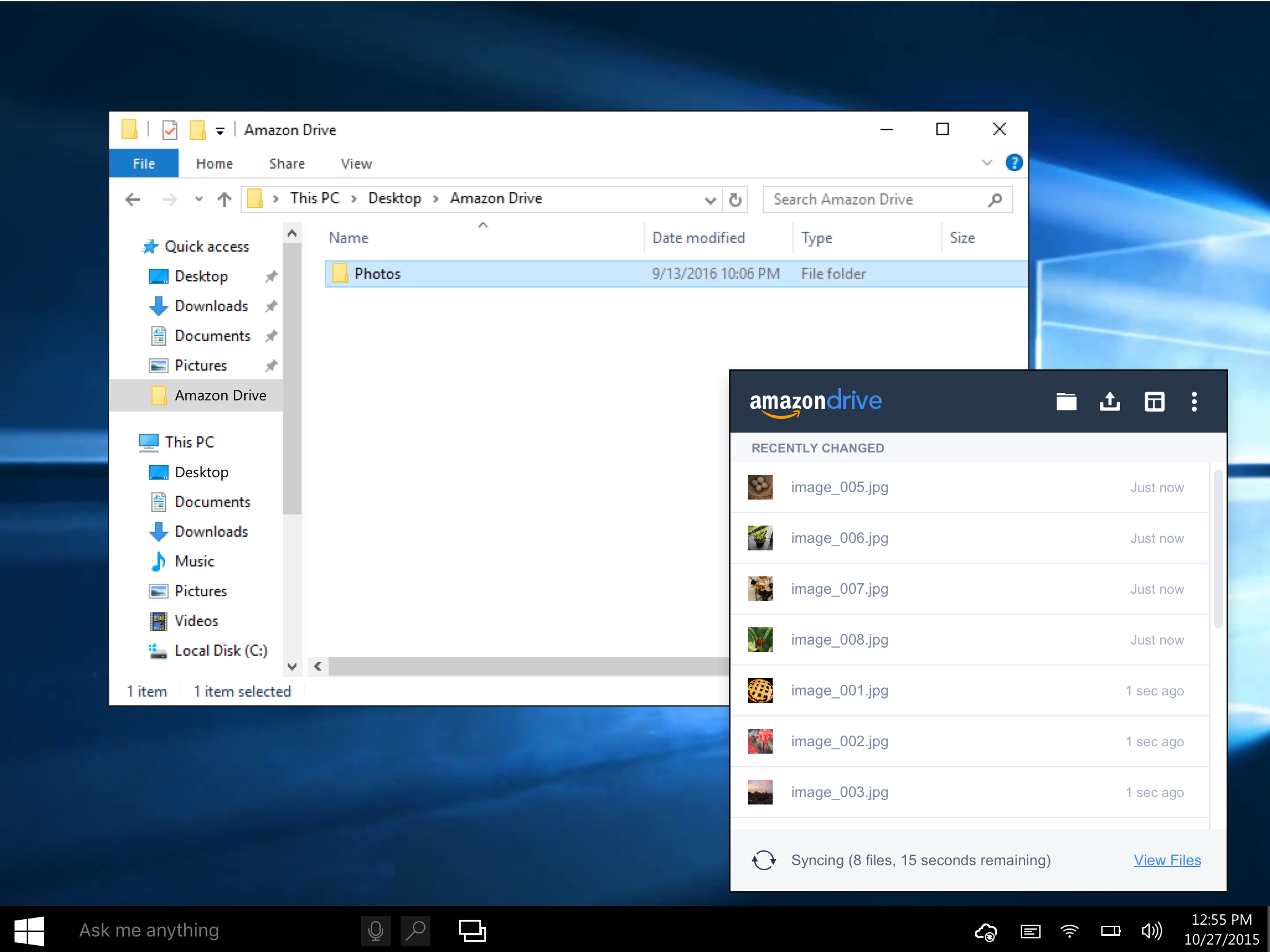Expand the ribbon with the chevron
1270x952 pixels.
tap(987, 163)
